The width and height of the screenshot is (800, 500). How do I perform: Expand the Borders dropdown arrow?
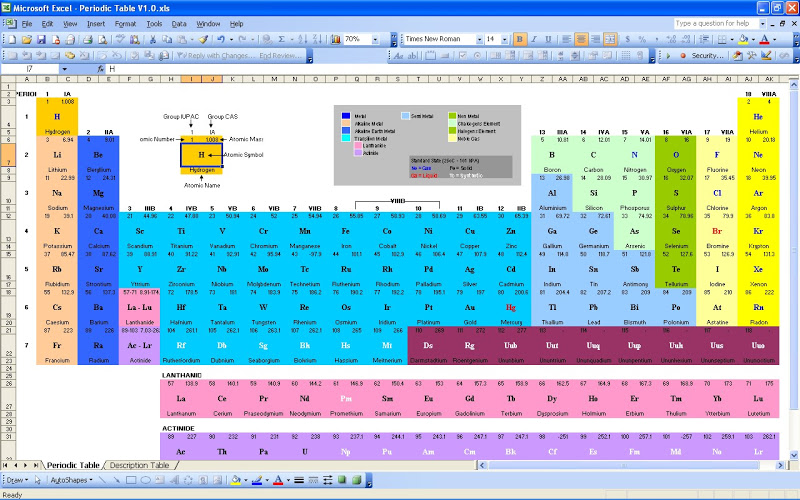point(732,39)
